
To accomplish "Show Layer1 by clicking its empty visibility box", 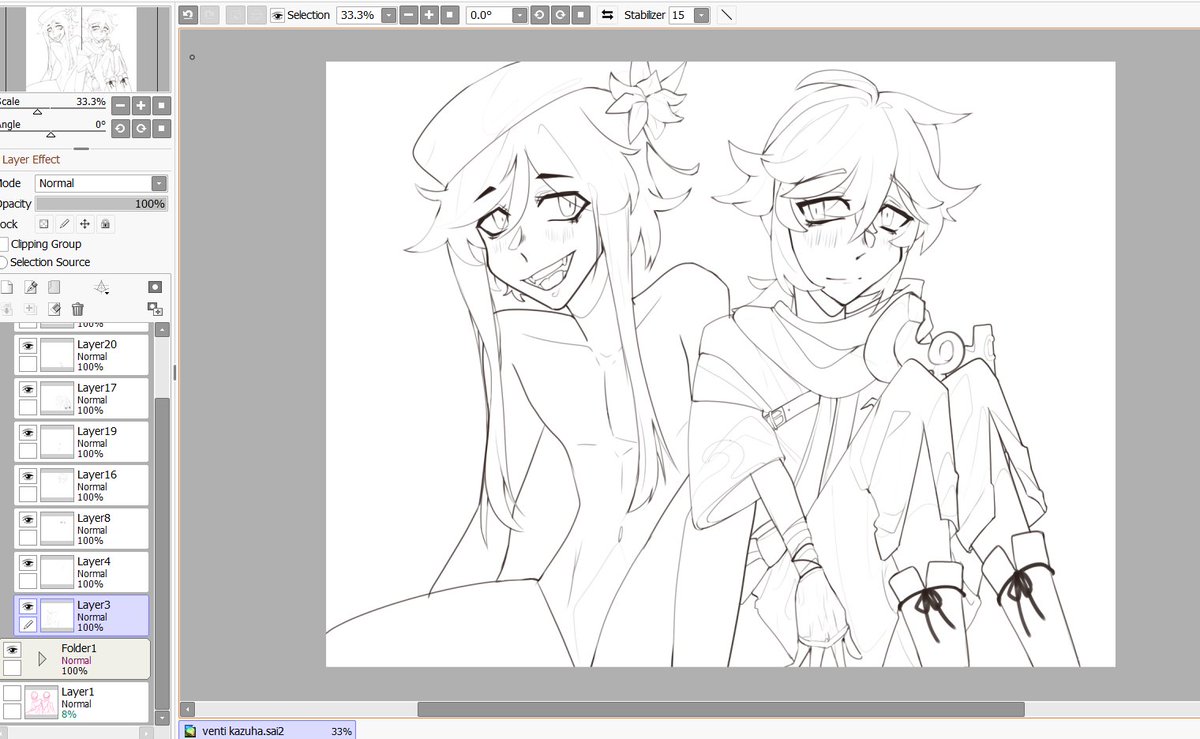I will pyautogui.click(x=12, y=693).
